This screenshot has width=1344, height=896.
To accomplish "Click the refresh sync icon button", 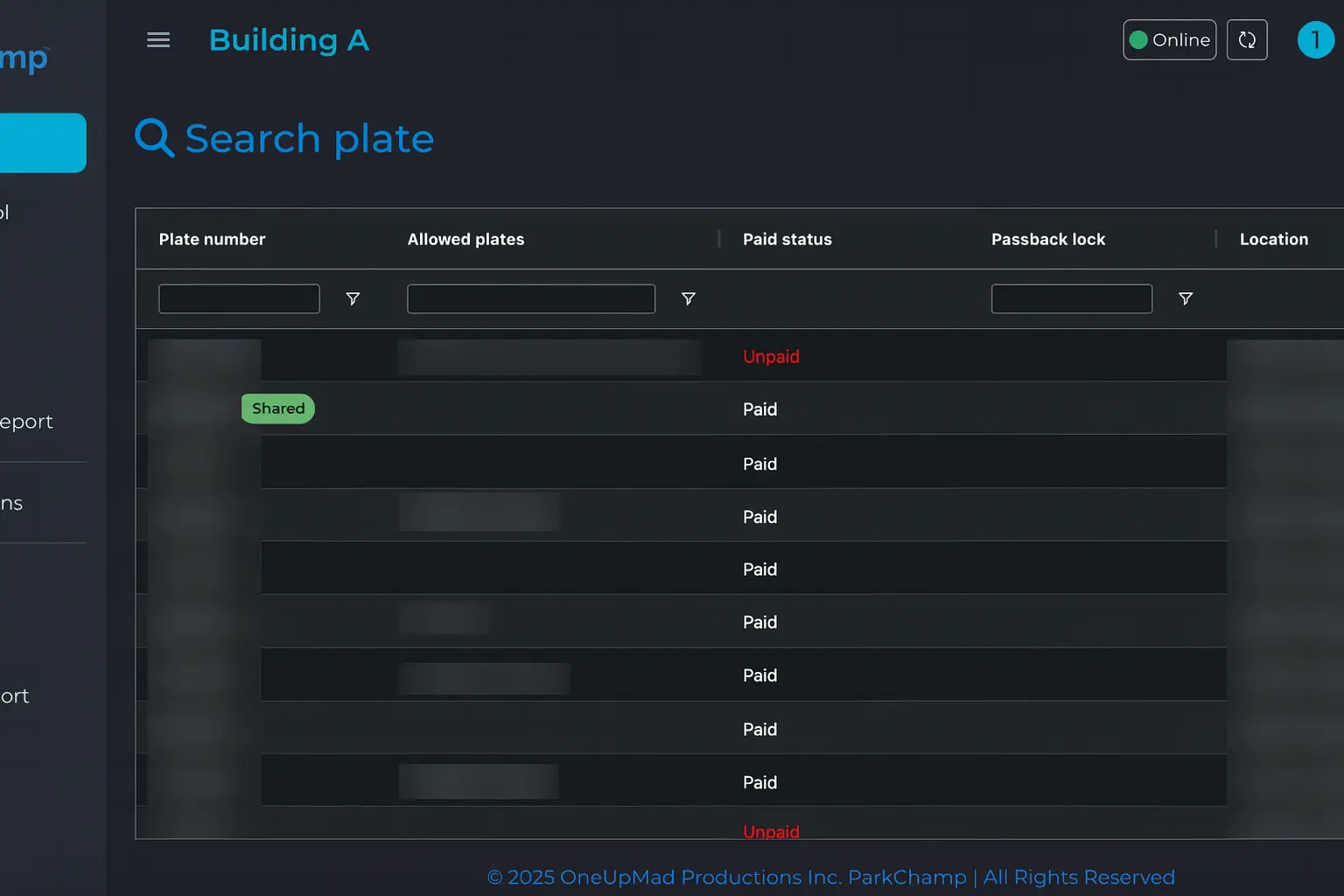I will (1247, 40).
